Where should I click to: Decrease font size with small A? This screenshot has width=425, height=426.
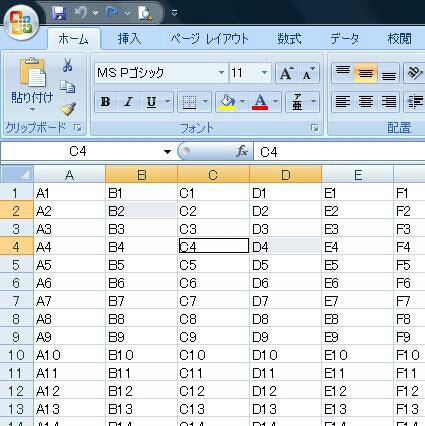(308, 73)
